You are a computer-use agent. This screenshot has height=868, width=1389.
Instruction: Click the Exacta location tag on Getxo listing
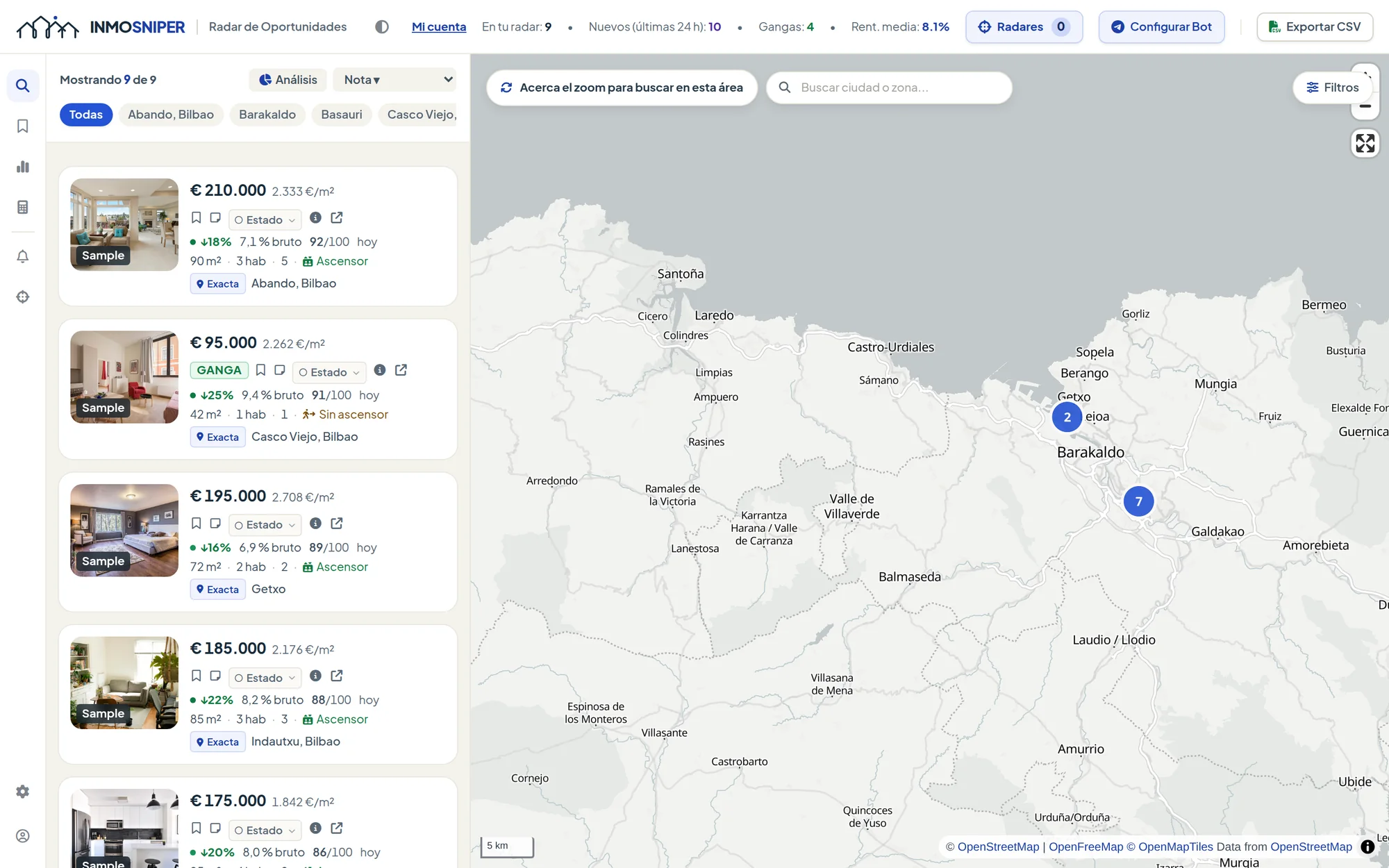tap(217, 590)
